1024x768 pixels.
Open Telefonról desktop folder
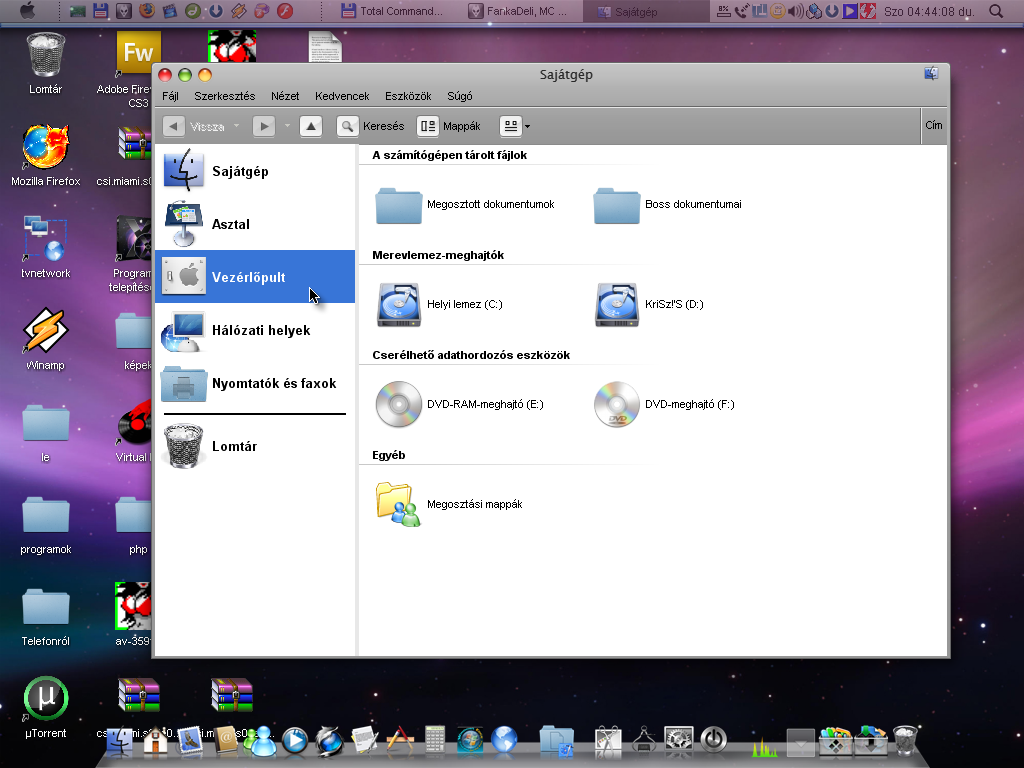46,616
